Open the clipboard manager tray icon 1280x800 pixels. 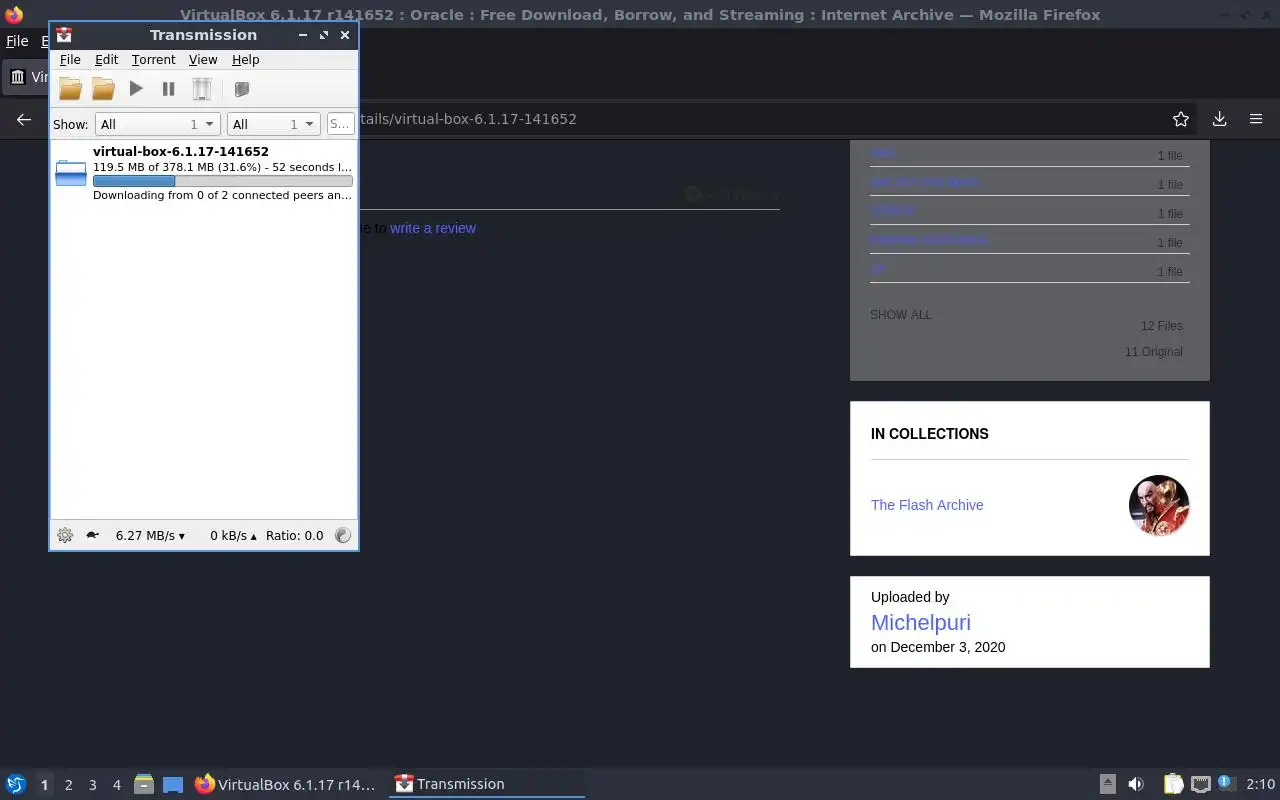tap(1173, 784)
